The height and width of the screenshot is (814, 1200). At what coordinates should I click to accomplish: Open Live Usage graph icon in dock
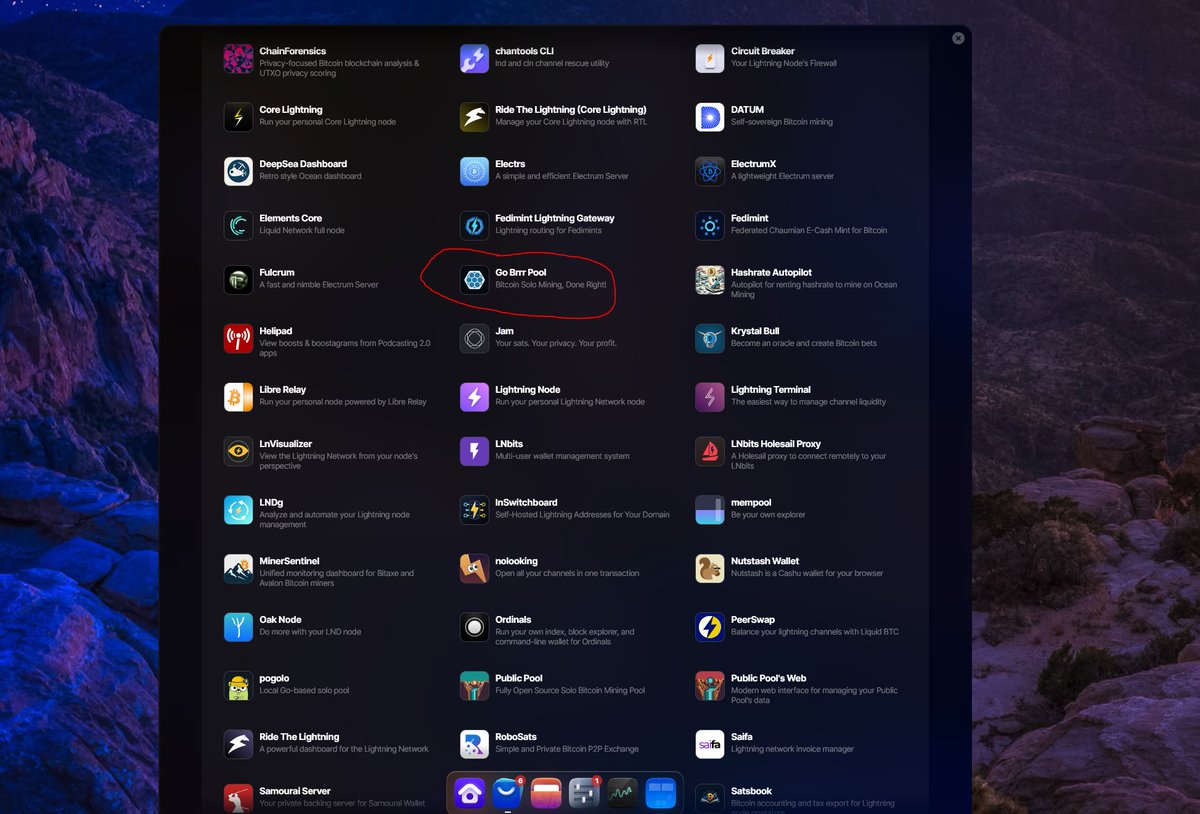coord(622,793)
